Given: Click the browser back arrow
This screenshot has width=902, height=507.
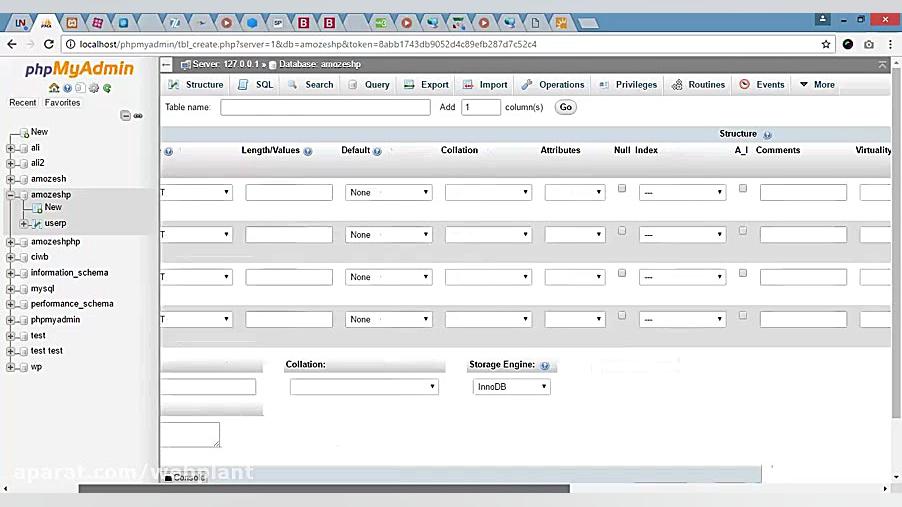Looking at the screenshot, I should 12,44.
